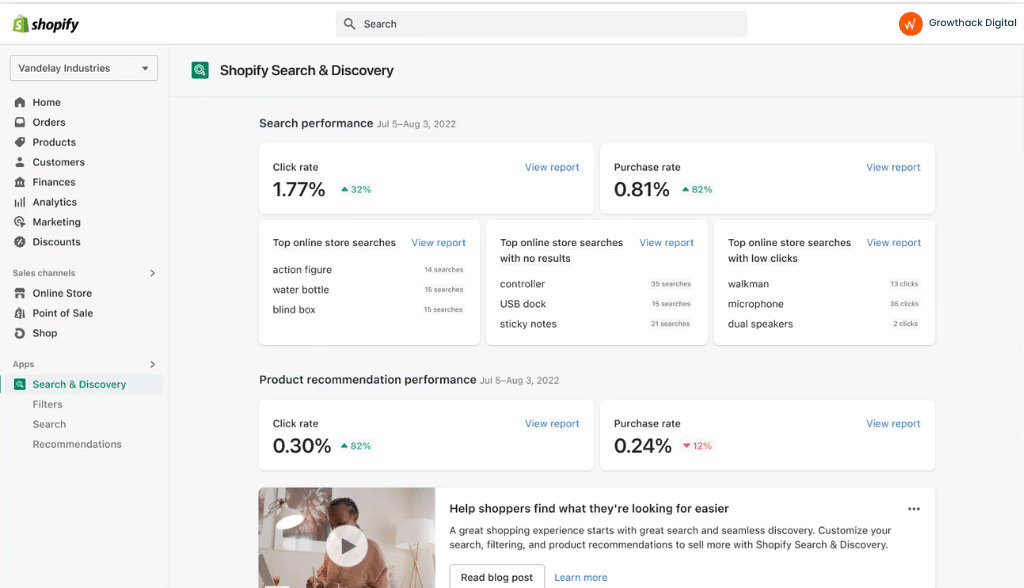Click the 1.77% click rate value

[x=299, y=189]
